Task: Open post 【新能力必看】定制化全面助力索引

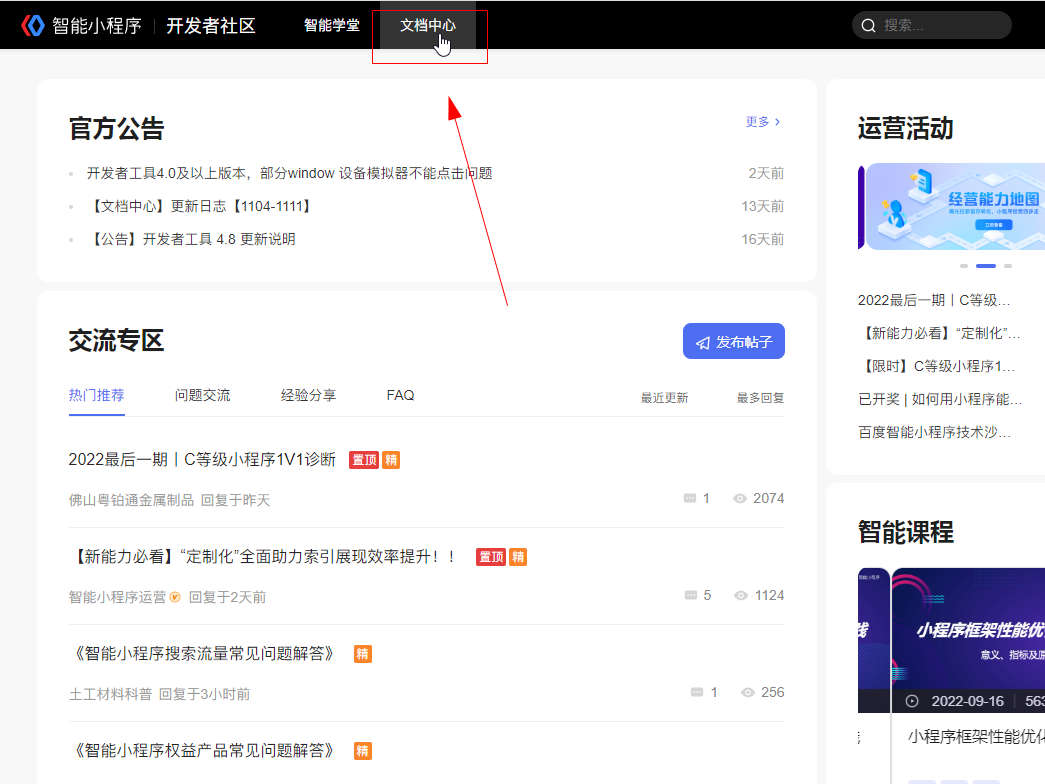Action: pyautogui.click(x=263, y=556)
